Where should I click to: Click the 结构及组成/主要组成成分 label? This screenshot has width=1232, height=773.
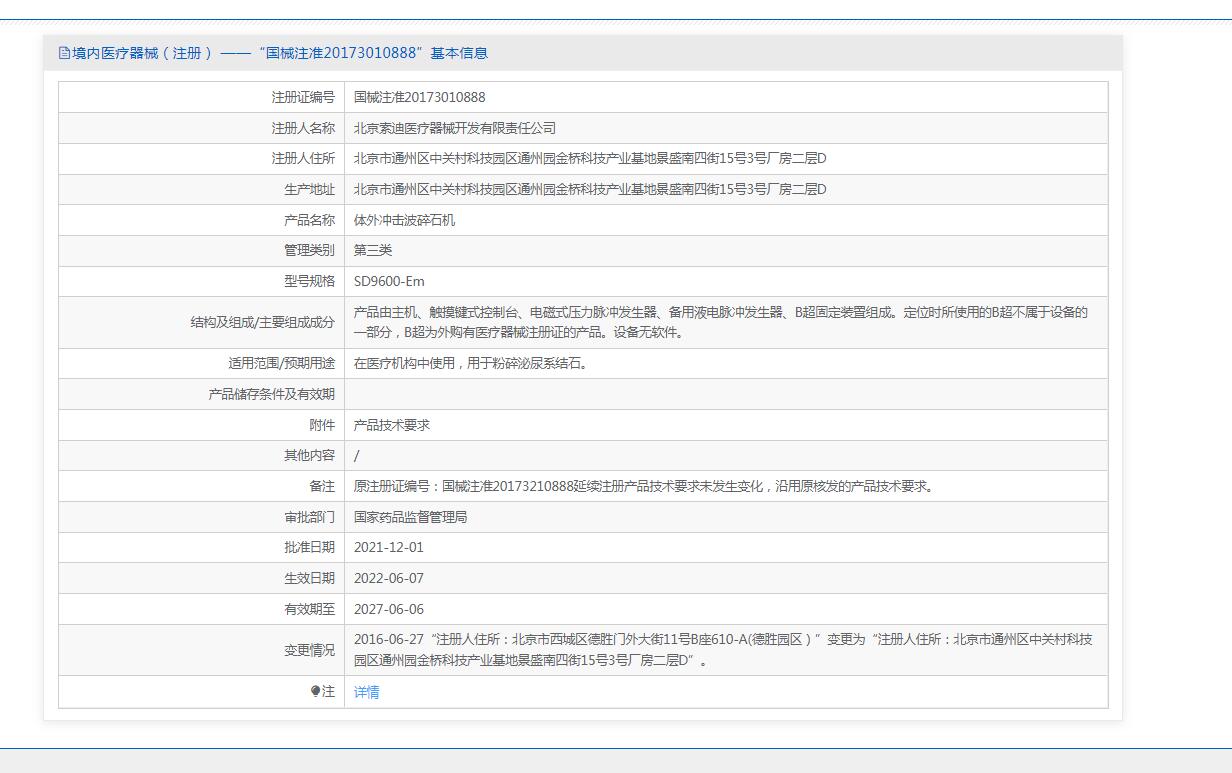(263, 322)
